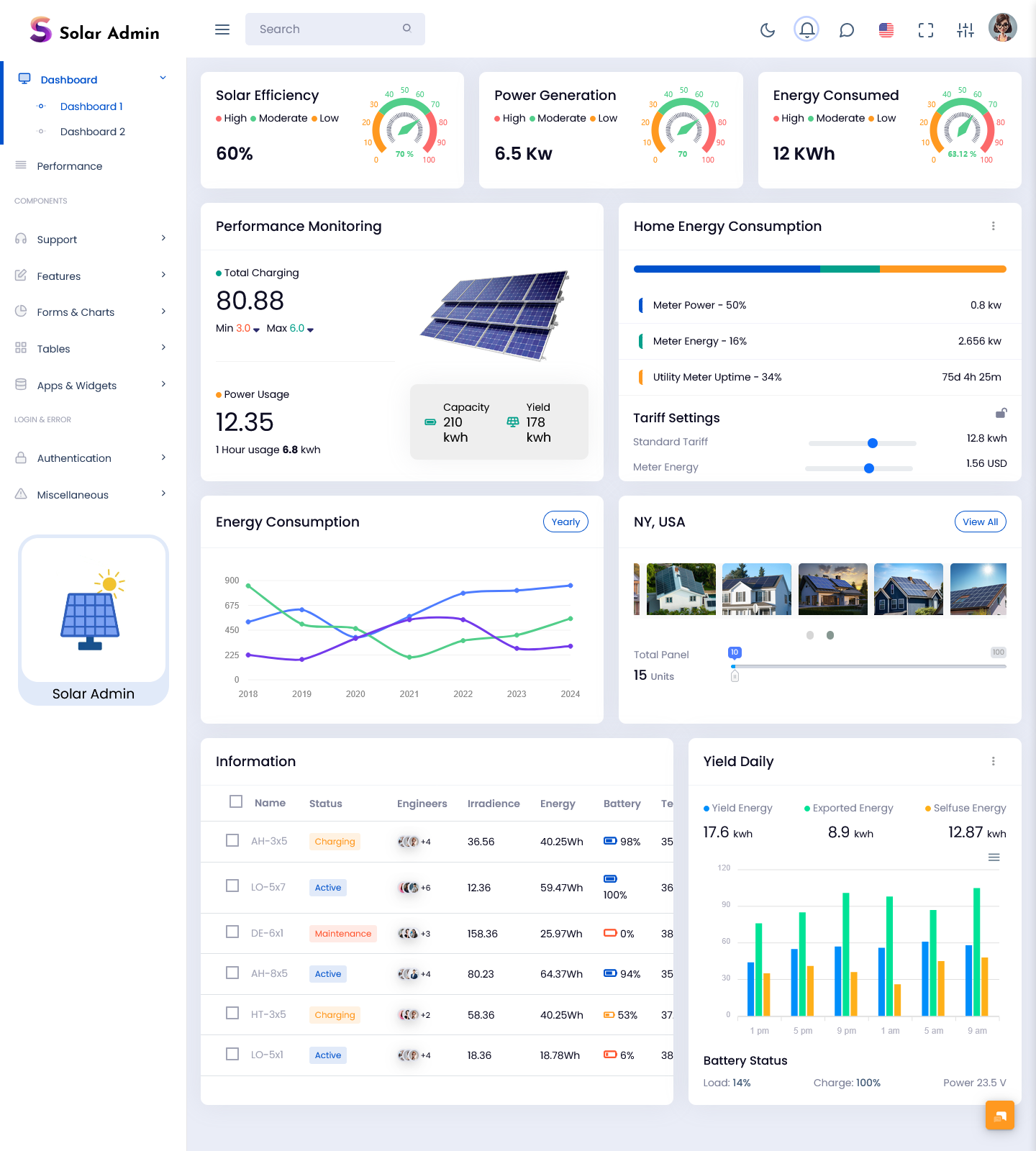
Task: Go to Dashboard 2 in sidebar
Action: pyautogui.click(x=93, y=132)
